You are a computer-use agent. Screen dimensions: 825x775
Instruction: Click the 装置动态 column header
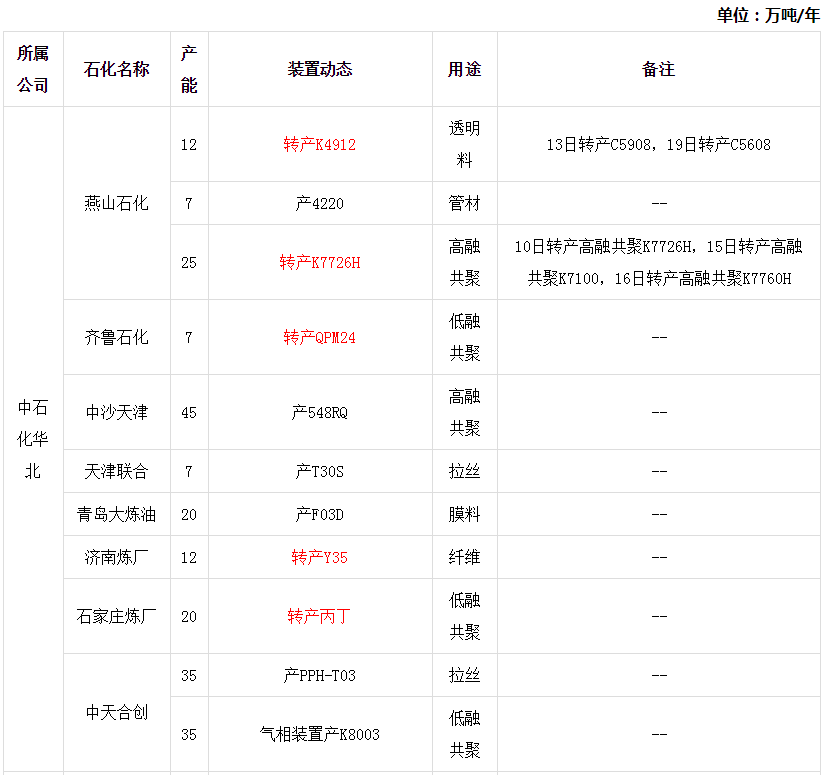(320, 69)
